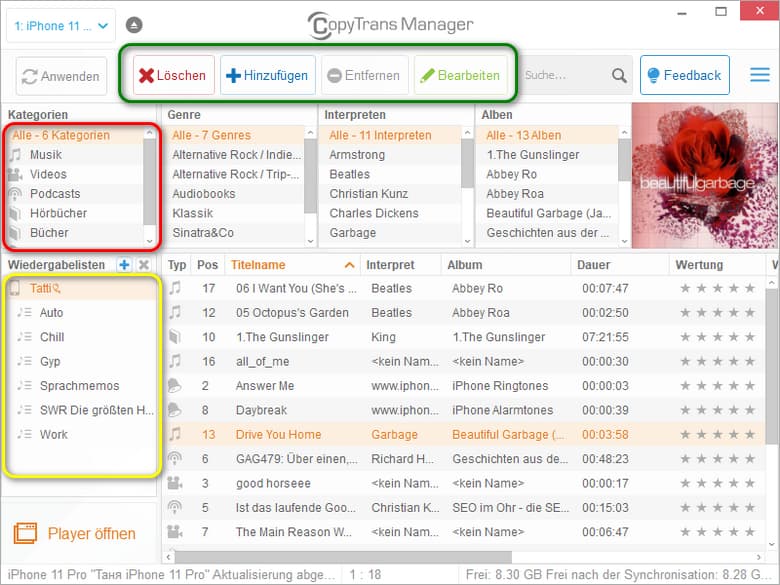Open the hamburger main menu
The image size is (780, 585).
760,75
